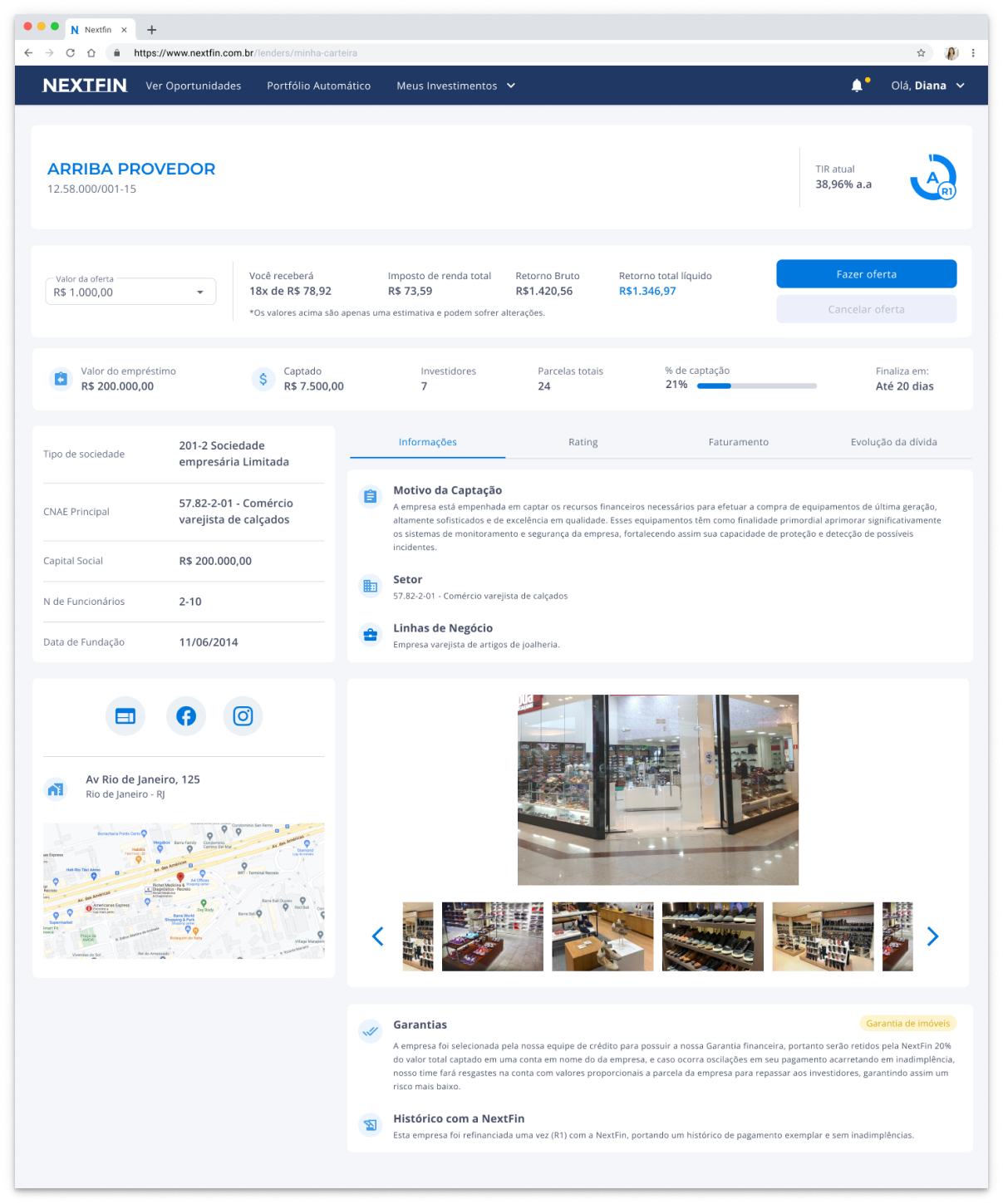This screenshot has width=1003, height=1204.
Task: Open the company Instagram profile
Action: (x=243, y=716)
